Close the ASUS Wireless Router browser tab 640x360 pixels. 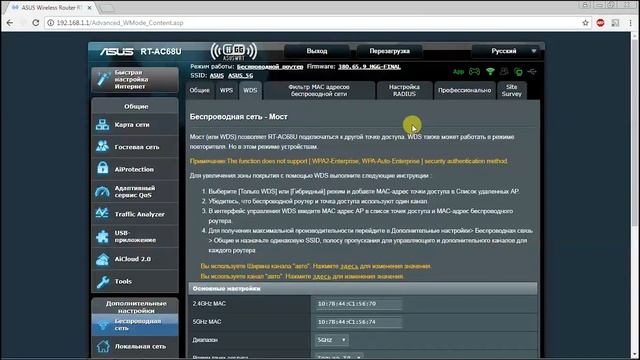(x=89, y=7)
